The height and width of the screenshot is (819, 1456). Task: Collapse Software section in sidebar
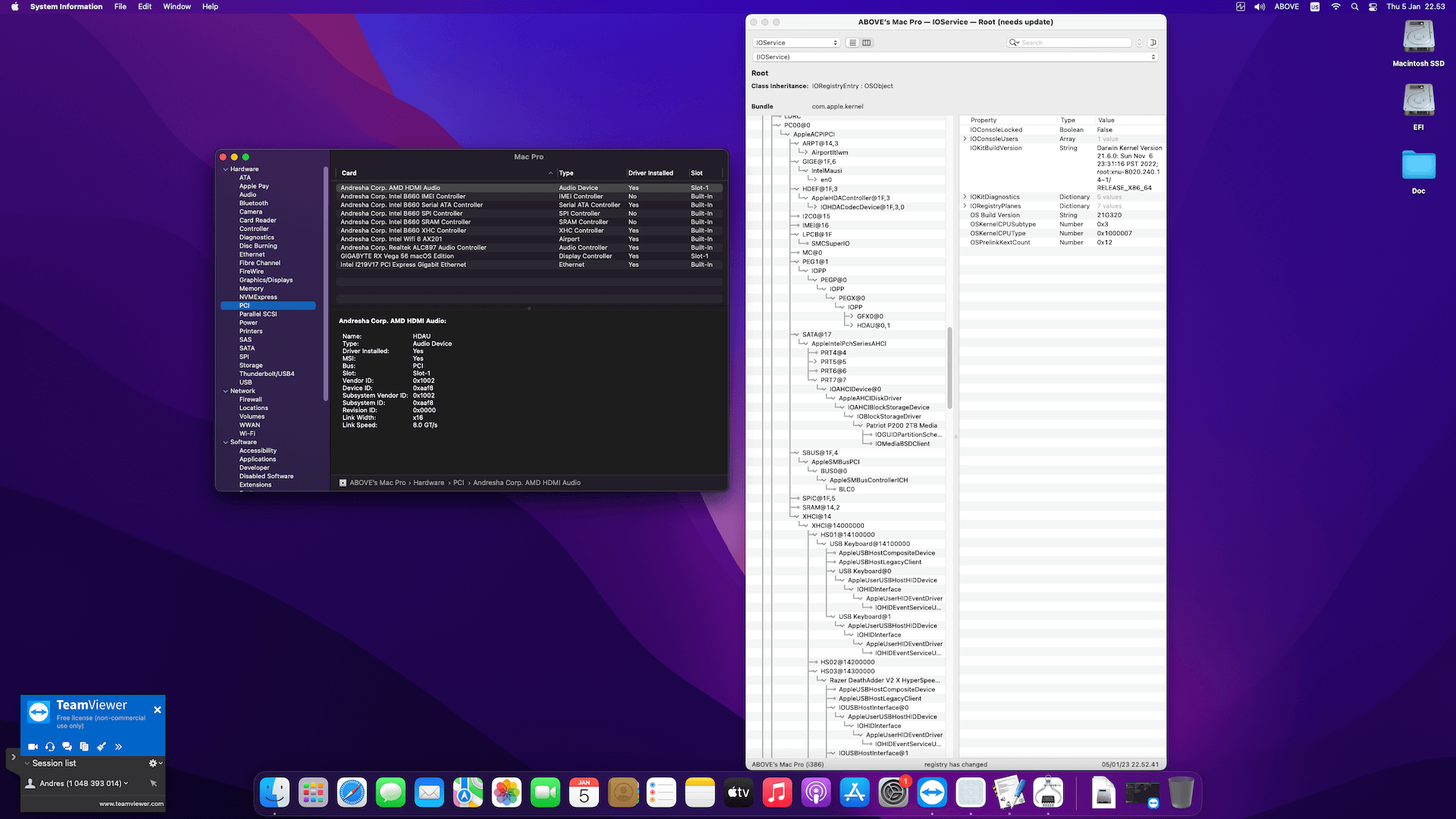coord(225,442)
